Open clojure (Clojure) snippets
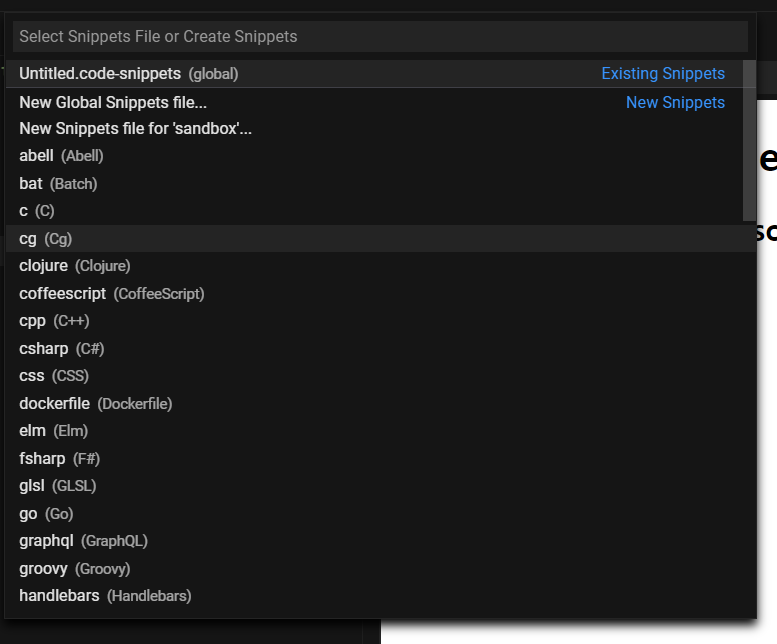Screen dimensions: 777x644 coord(74,266)
